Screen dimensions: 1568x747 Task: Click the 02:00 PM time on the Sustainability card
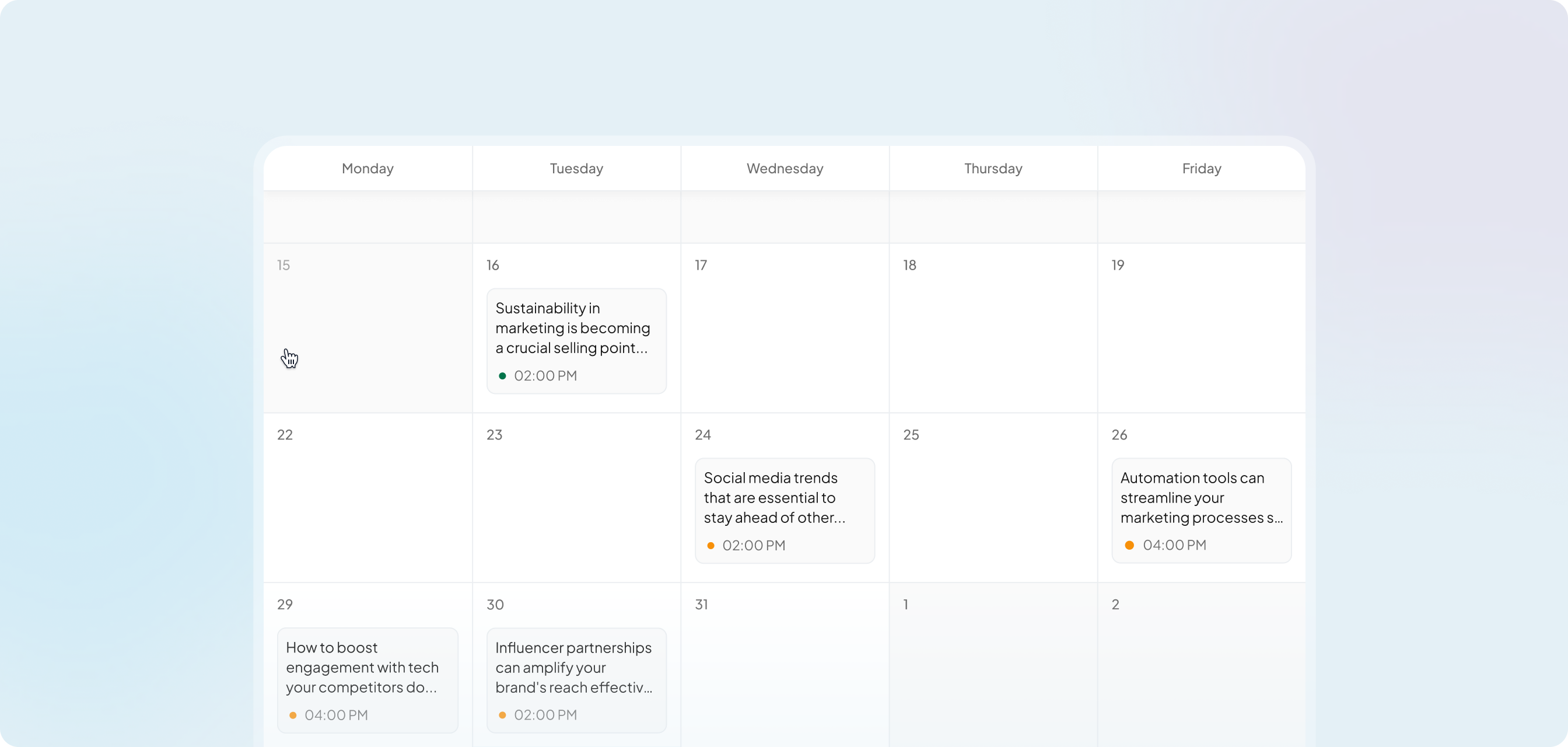click(x=545, y=376)
